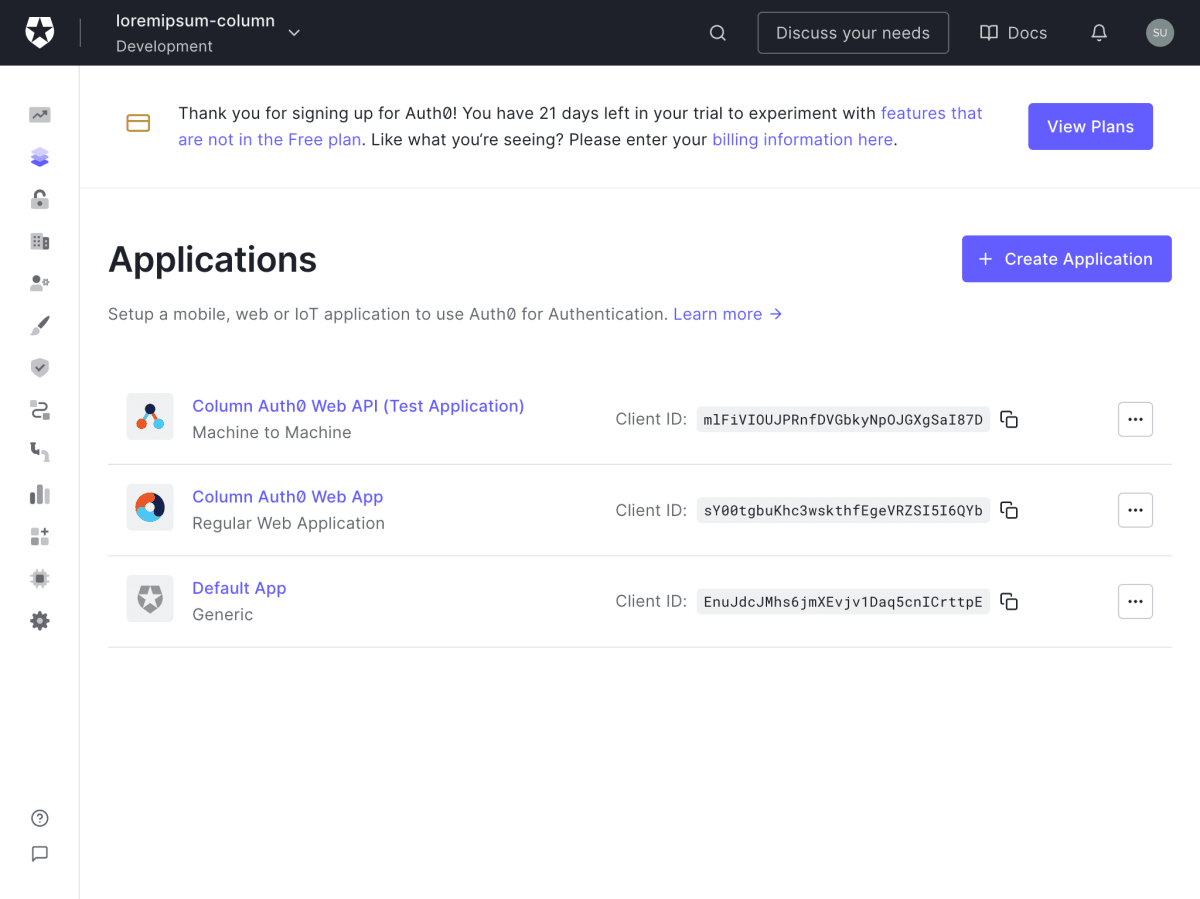Copy Client ID for Column Auth0 Web API
The image size is (1200, 899).
pyautogui.click(x=1010, y=419)
